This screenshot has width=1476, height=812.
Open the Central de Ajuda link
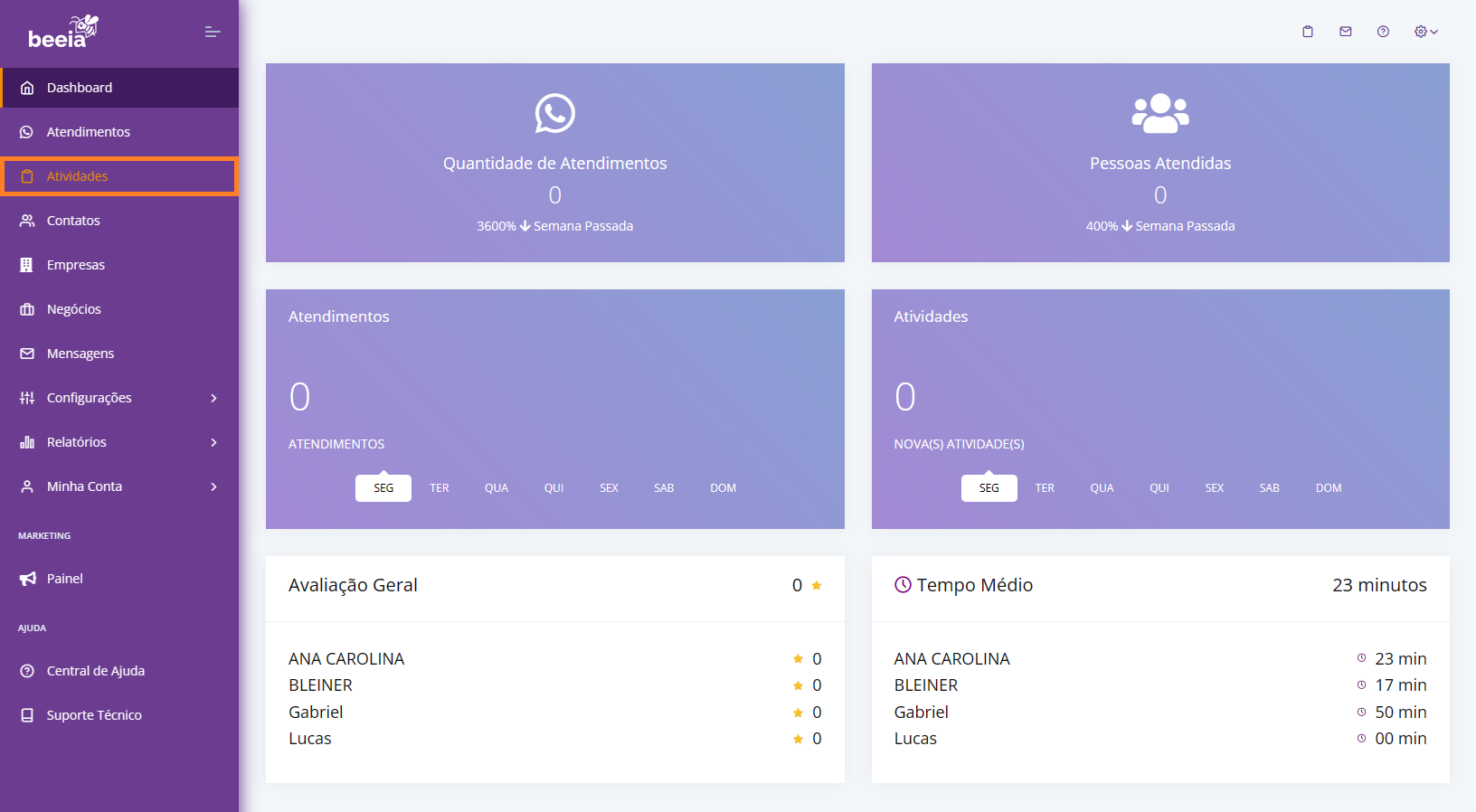(119, 671)
